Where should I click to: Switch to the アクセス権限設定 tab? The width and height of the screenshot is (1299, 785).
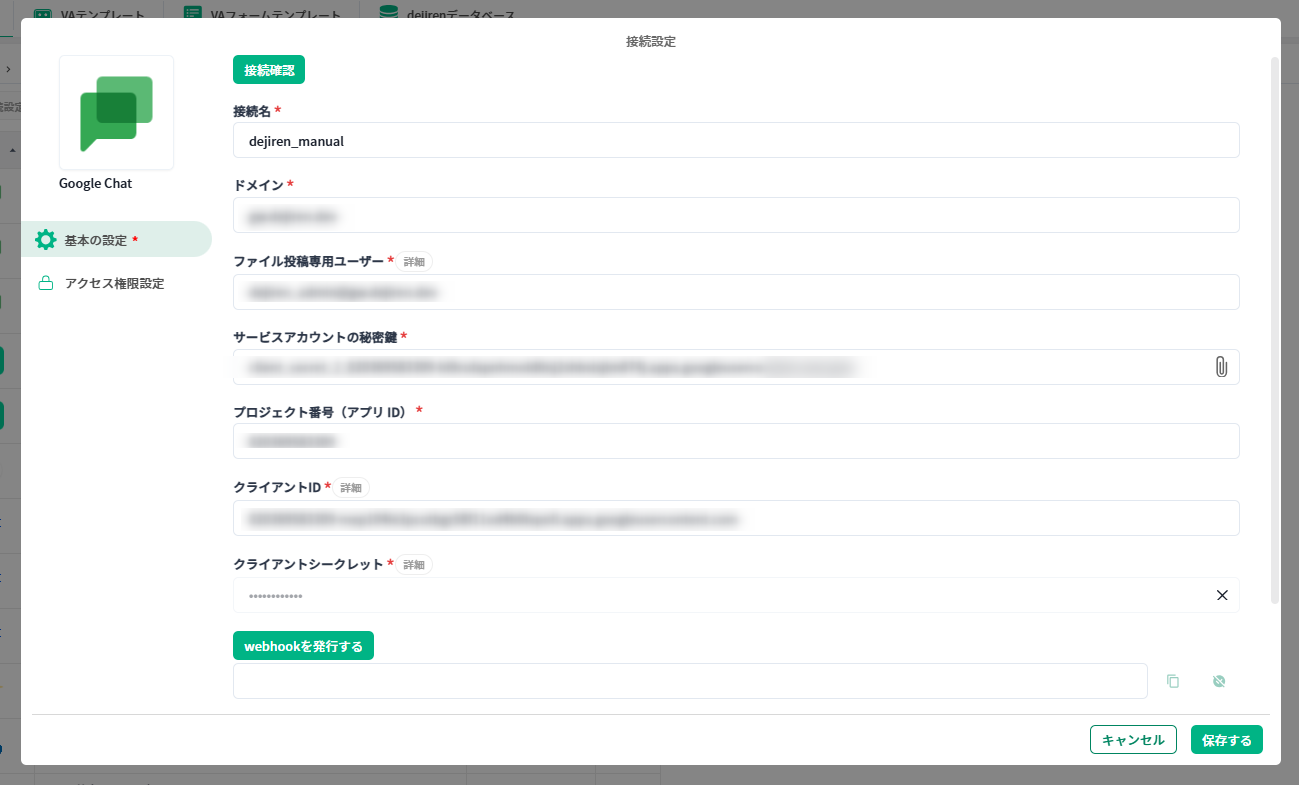(114, 283)
